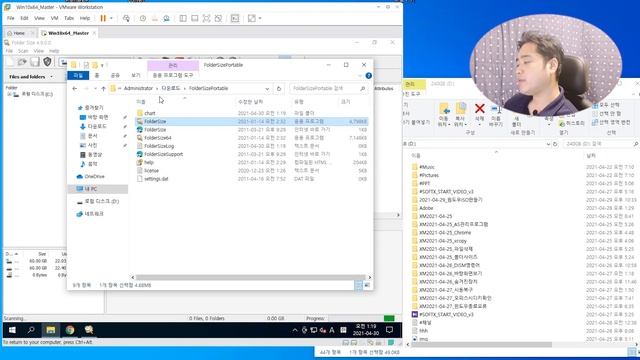
Task: Open OneDrive in navigation pane
Action: [94, 176]
